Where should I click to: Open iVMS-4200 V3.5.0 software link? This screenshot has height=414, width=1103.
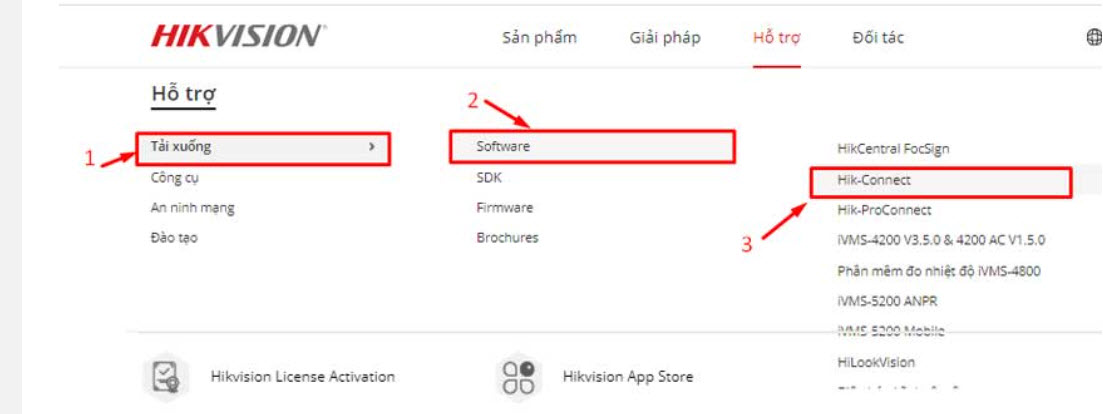tap(941, 241)
